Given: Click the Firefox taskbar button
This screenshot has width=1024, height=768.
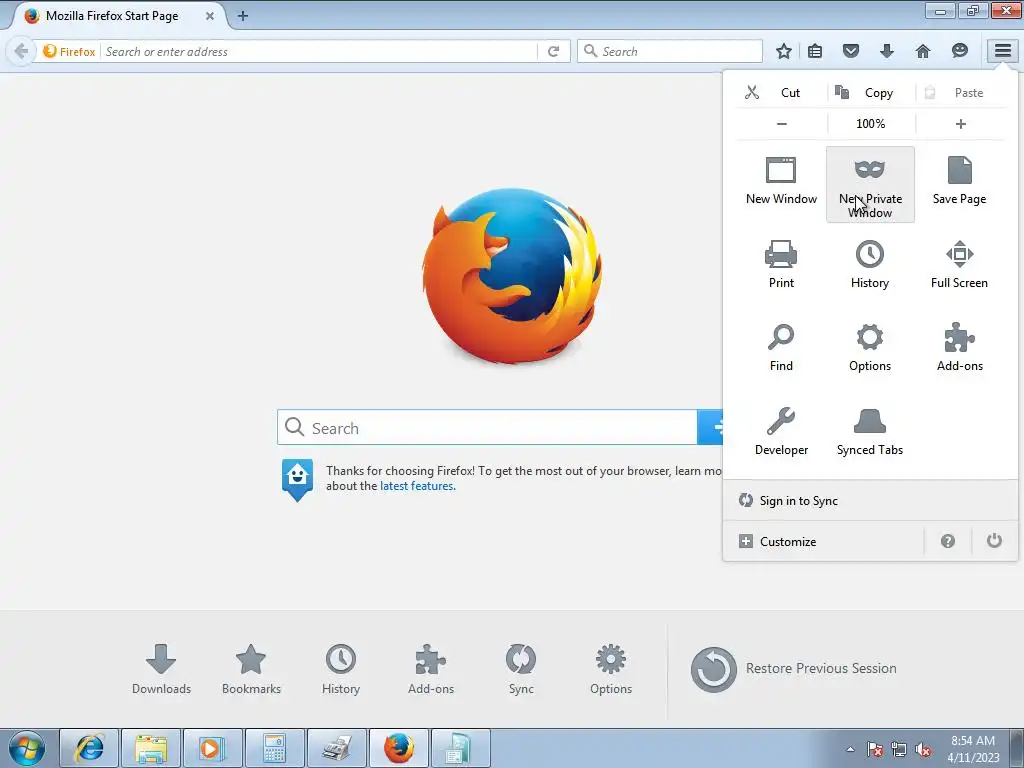Looking at the screenshot, I should click(398, 748).
